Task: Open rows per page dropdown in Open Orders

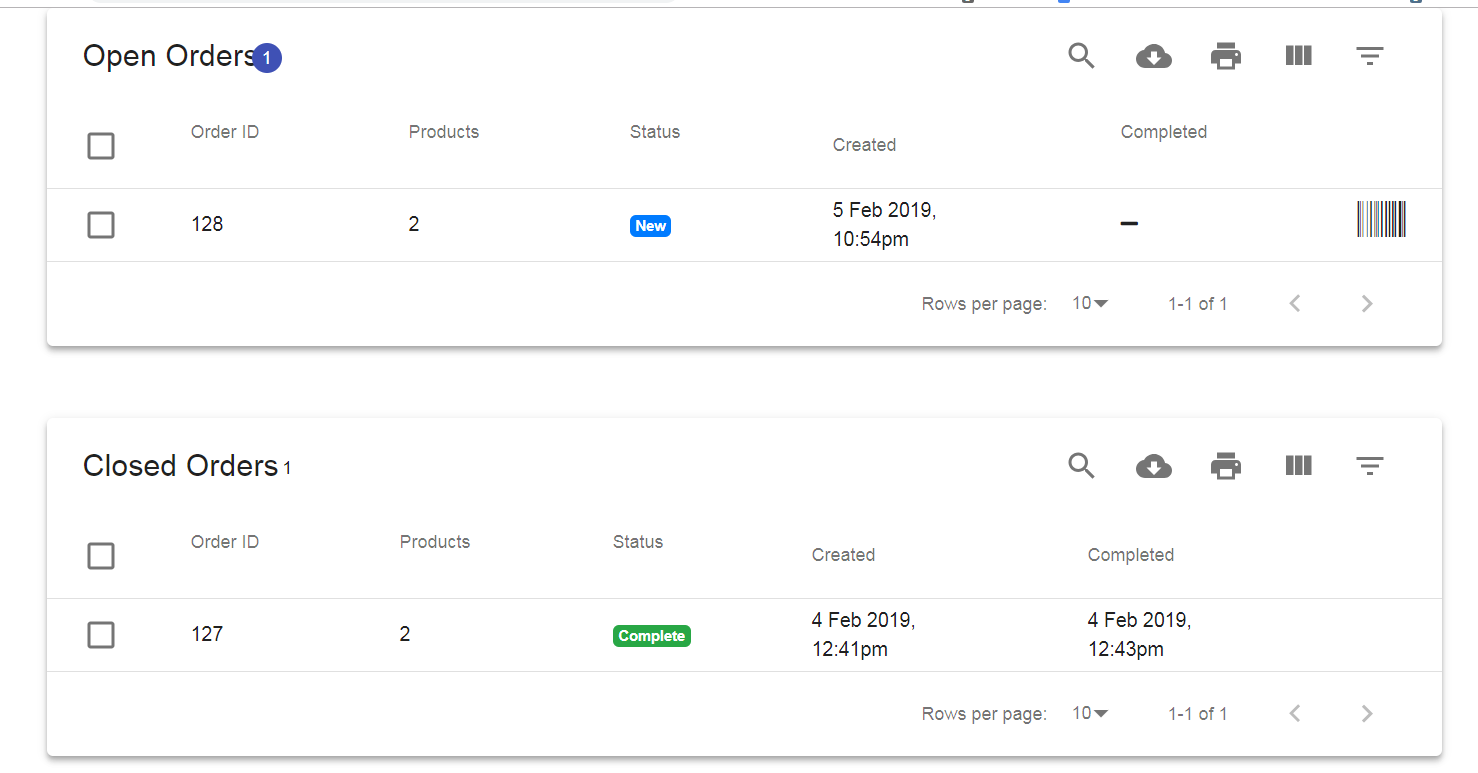Action: click(1090, 304)
